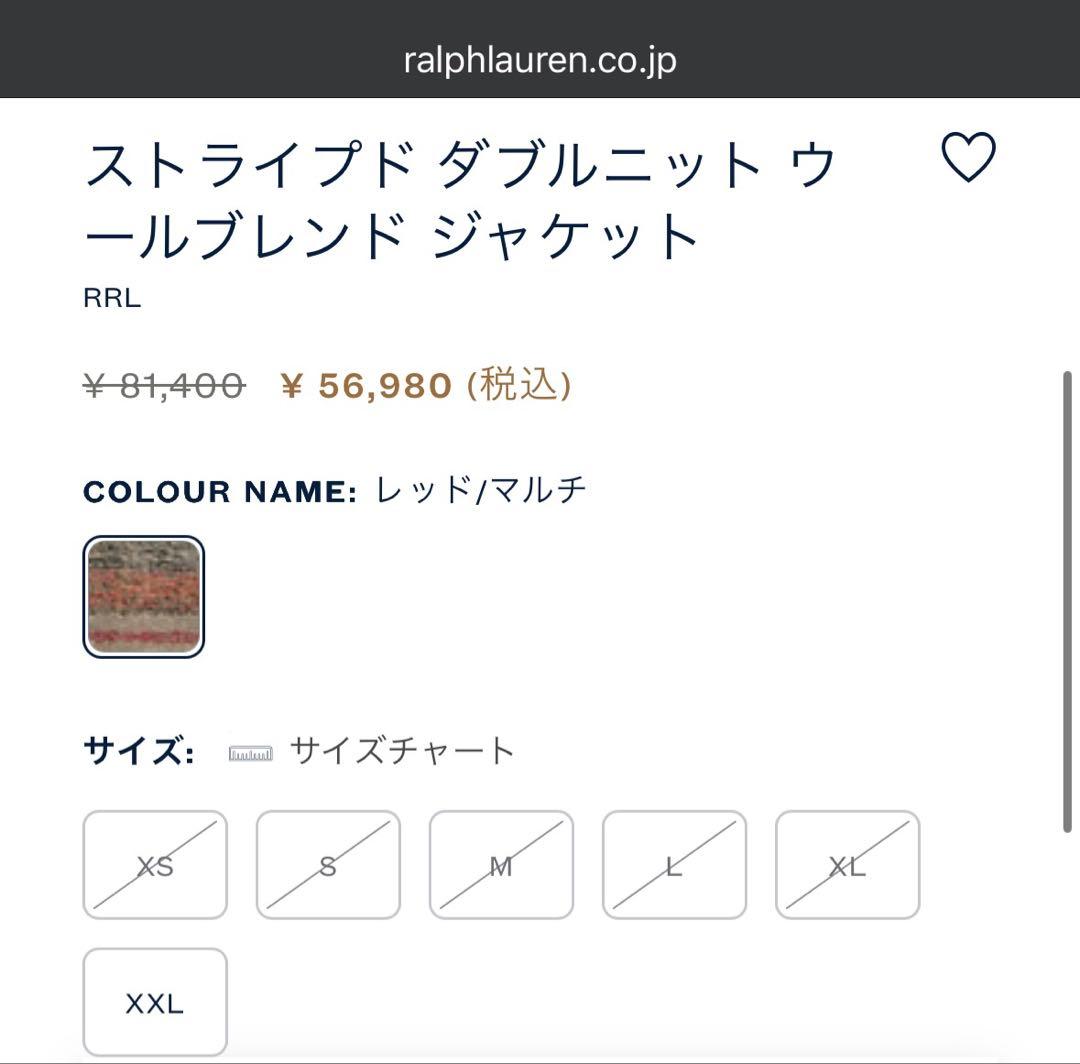Screen dimensions: 1080x1064
Task: Tap the struck-through XL size
Action: tap(847, 865)
